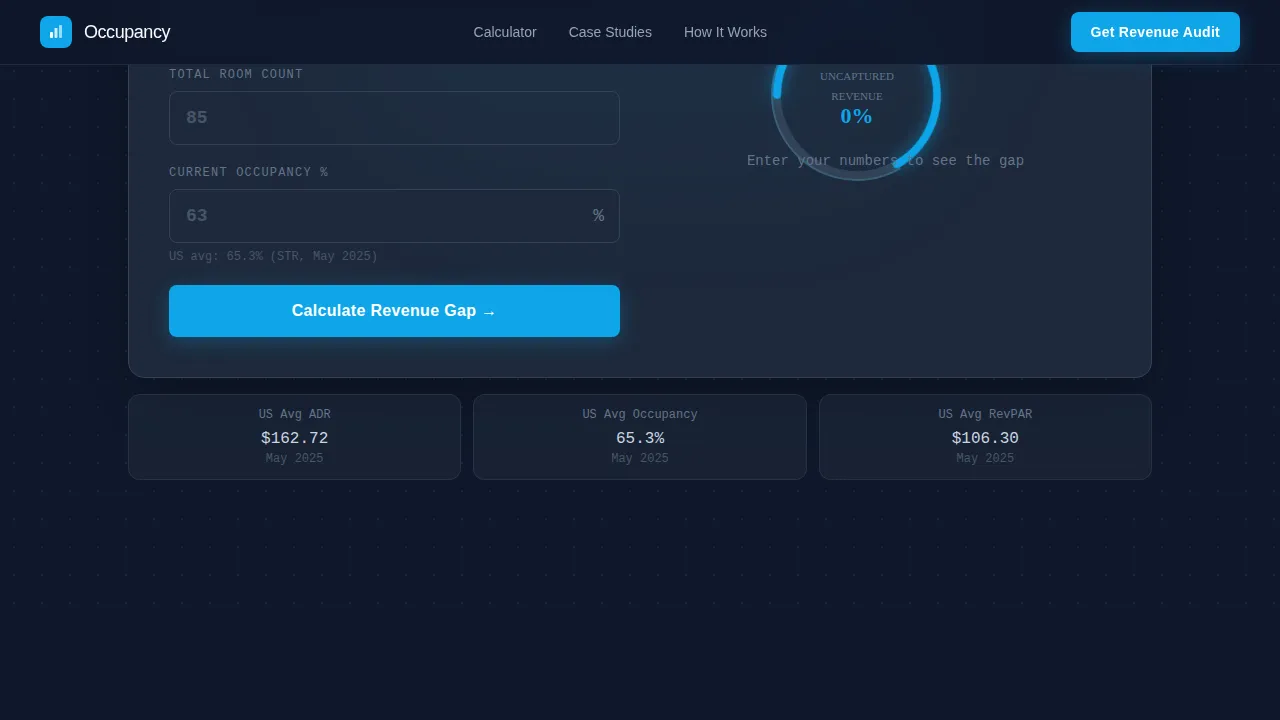Viewport: 1280px width, 720px height.
Task: Click Calculate Revenue Gap button
Action: point(394,311)
